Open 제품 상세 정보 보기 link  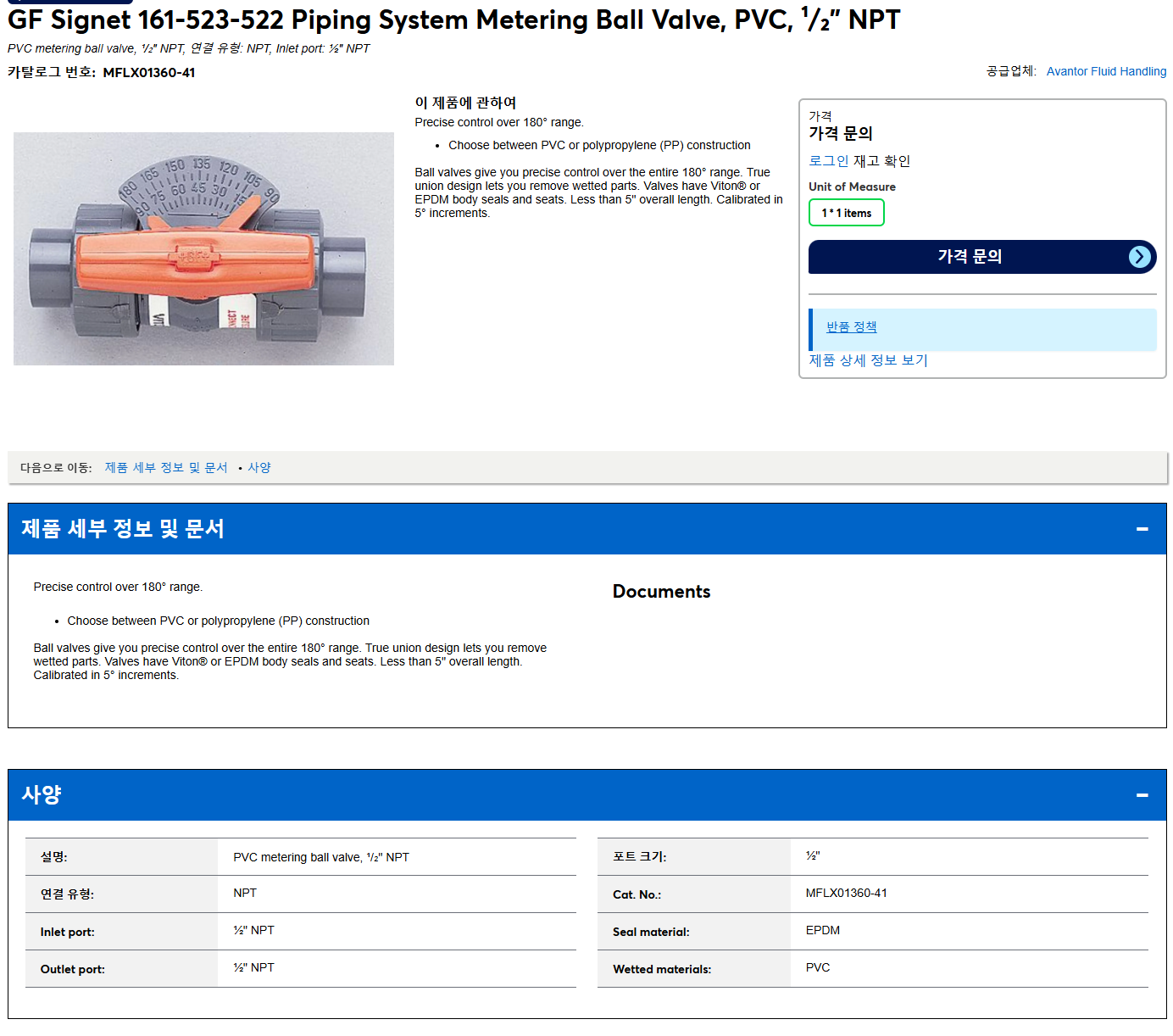pos(868,360)
